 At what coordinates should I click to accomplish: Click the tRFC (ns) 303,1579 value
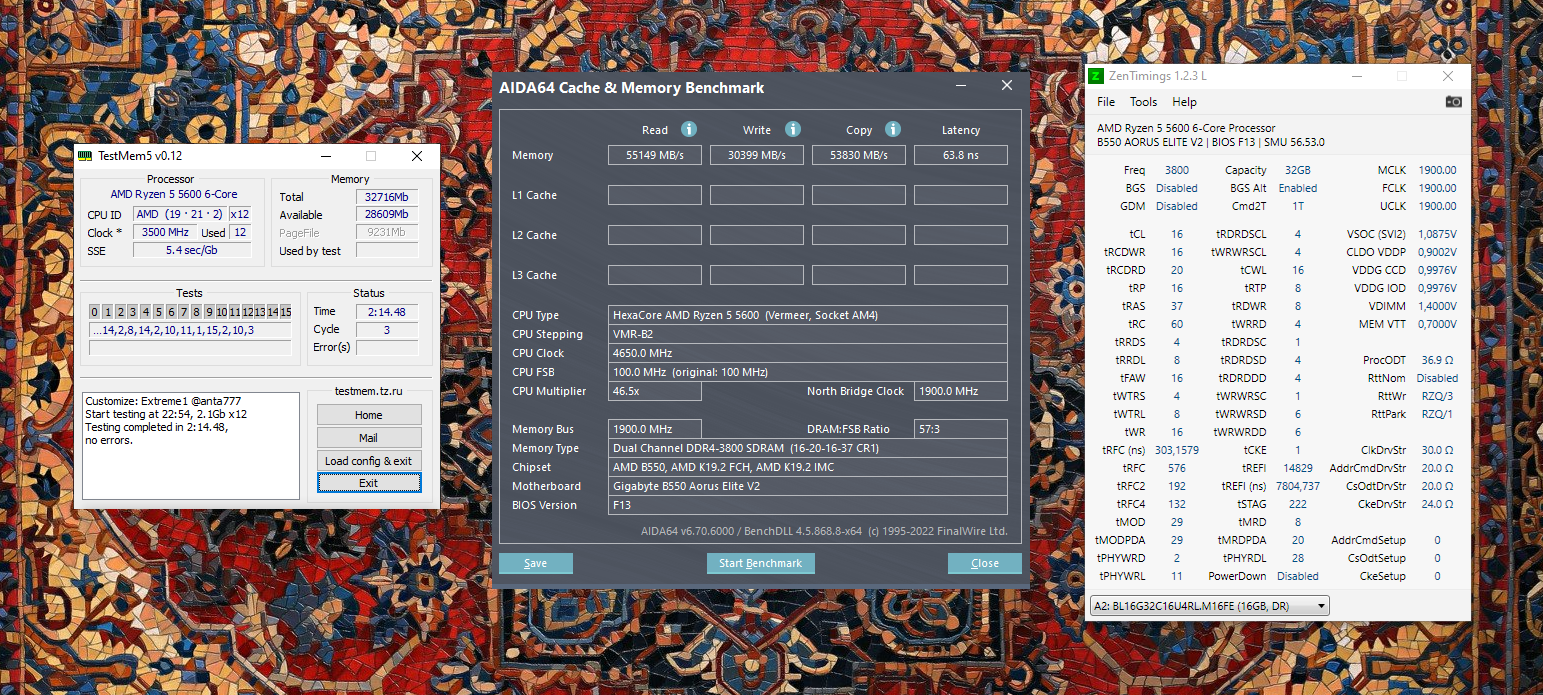pos(1177,450)
